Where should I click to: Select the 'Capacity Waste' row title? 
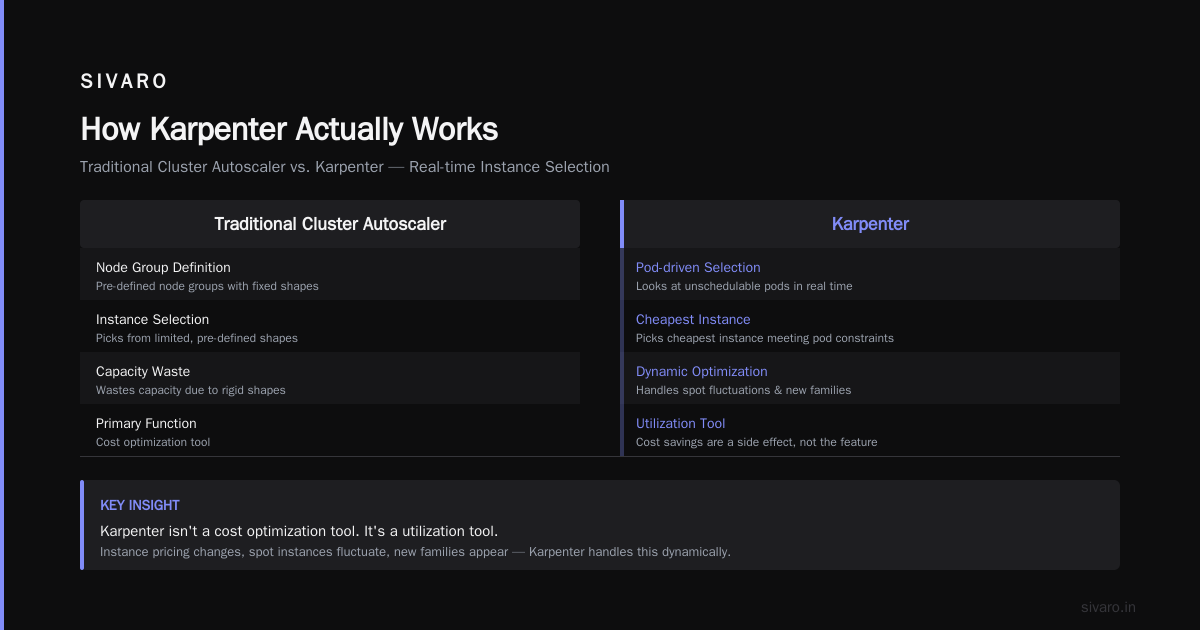click(143, 371)
